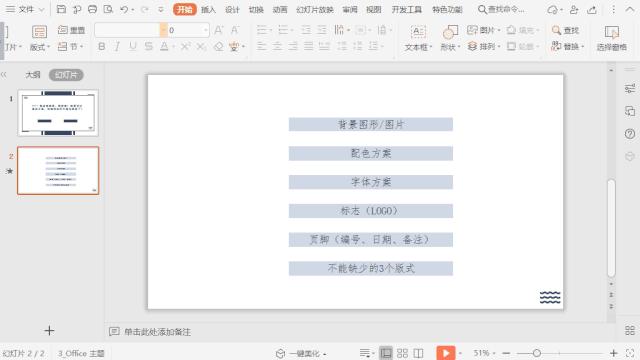
Task: Open the font size dropdown
Action: coord(205,30)
